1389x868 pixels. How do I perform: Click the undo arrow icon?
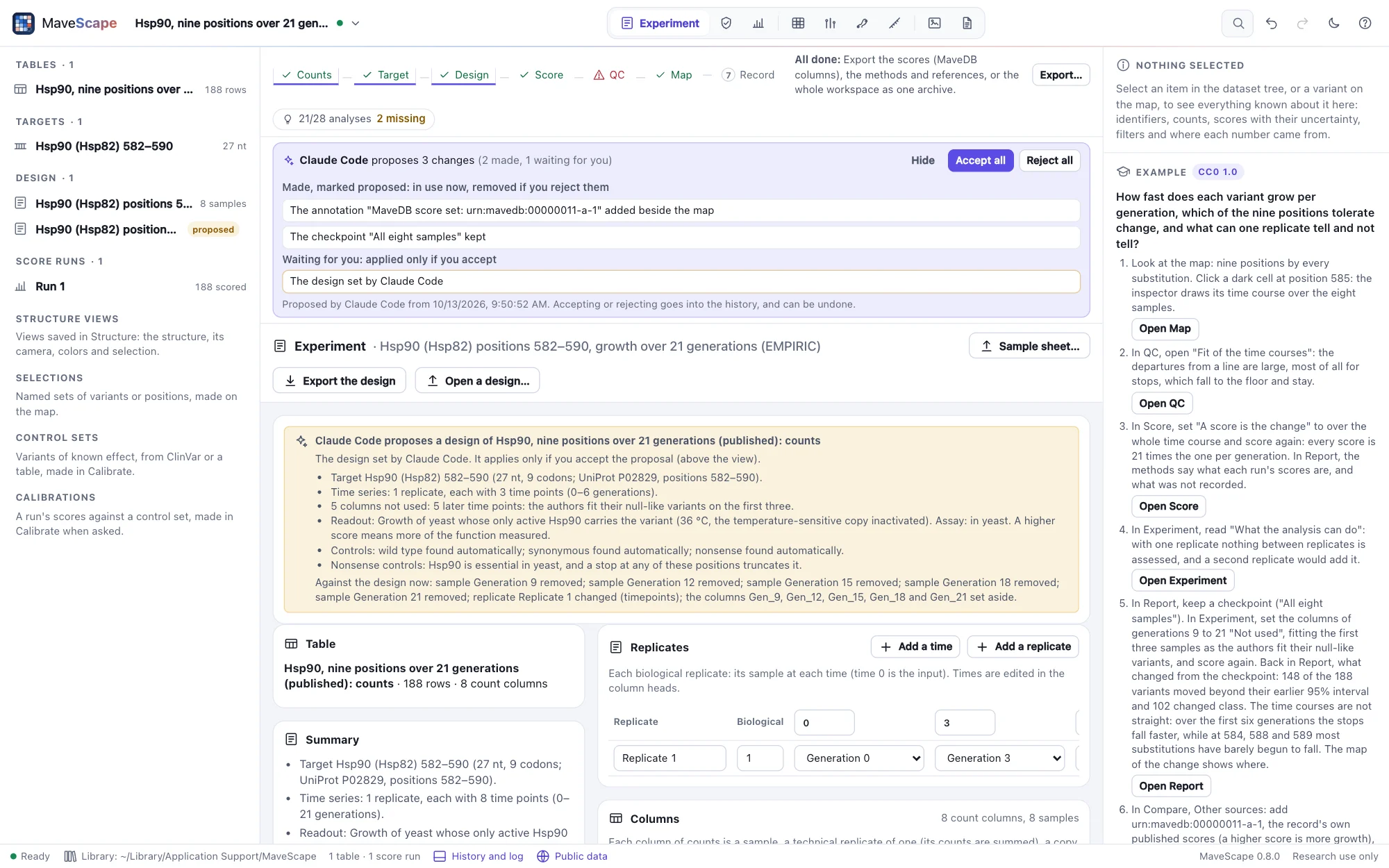[1271, 23]
